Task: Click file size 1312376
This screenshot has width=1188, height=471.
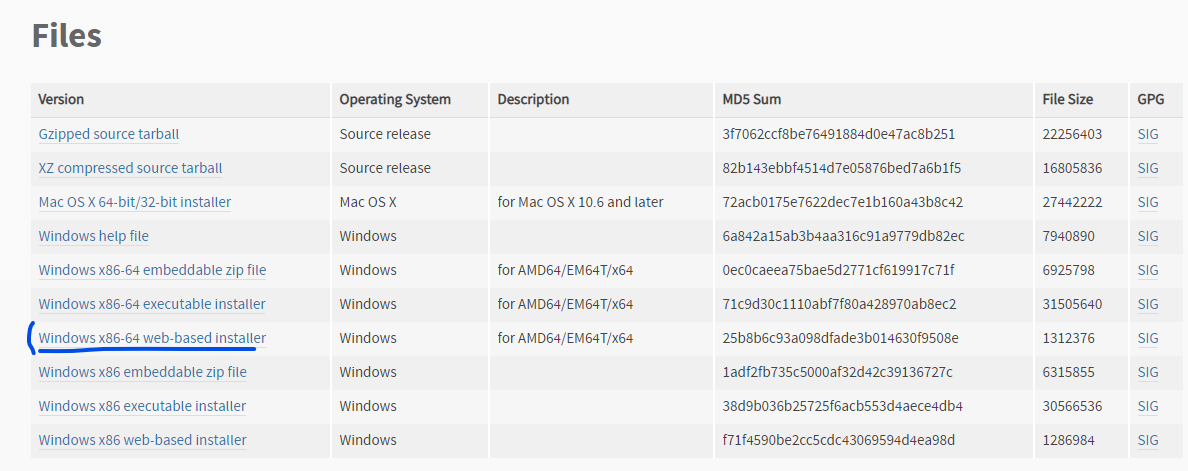Action: pos(1069,338)
